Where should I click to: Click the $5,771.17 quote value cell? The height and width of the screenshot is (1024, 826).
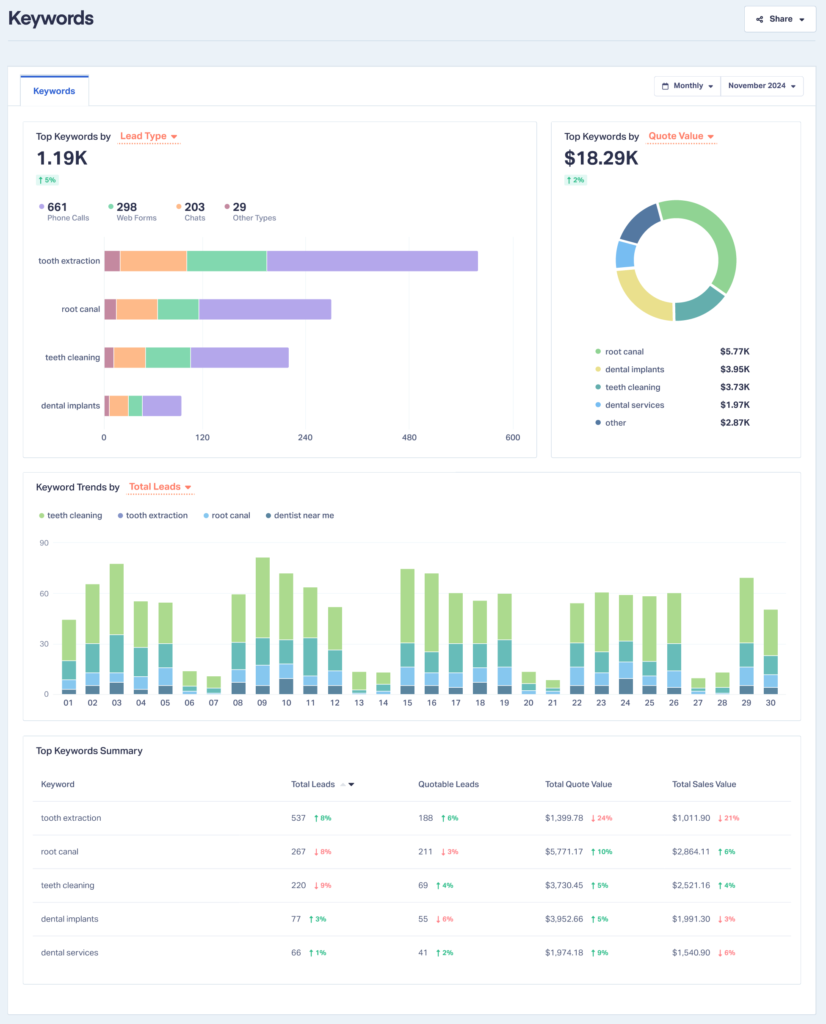click(564, 852)
